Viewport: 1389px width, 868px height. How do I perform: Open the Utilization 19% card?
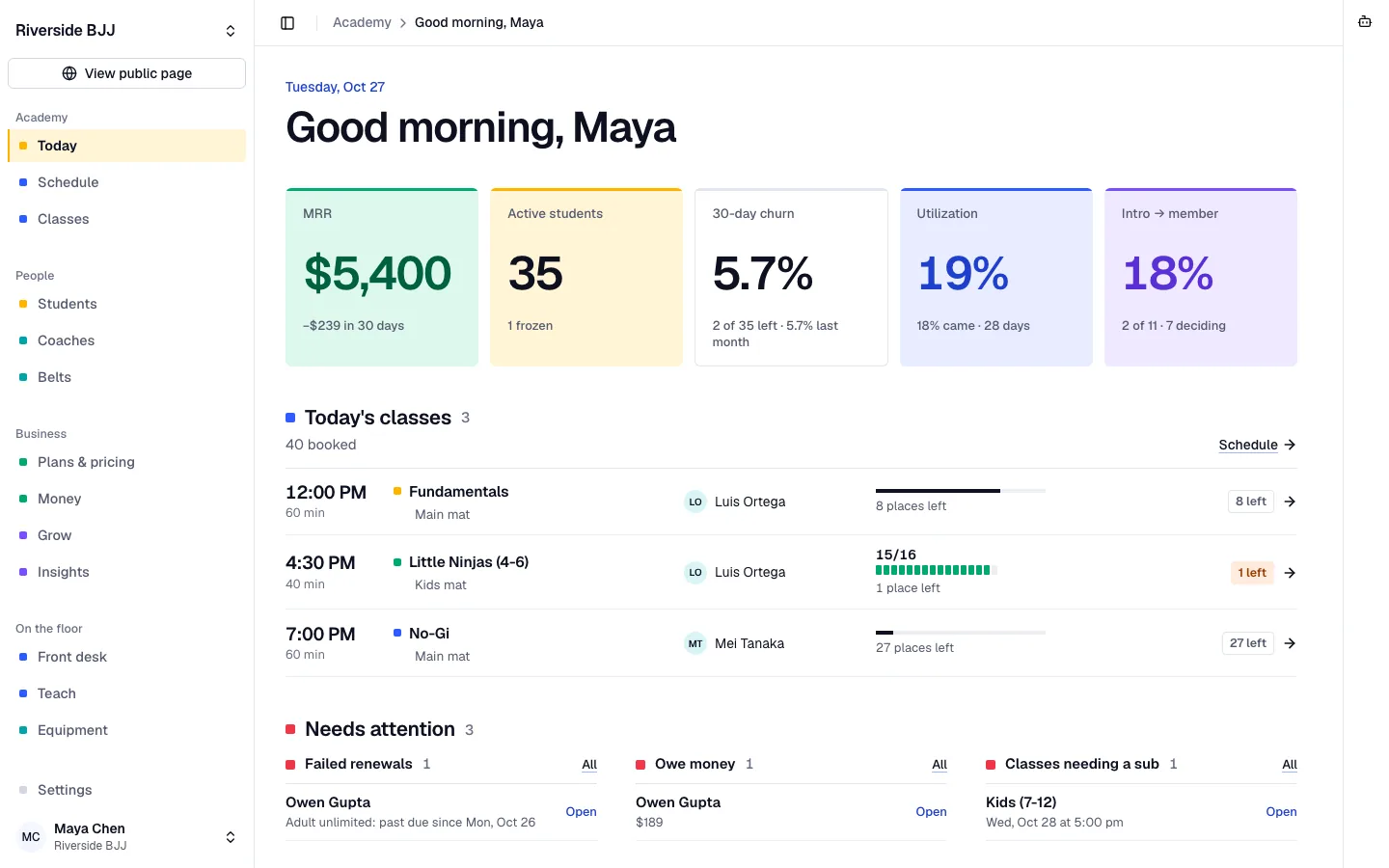pyautogui.click(x=996, y=277)
